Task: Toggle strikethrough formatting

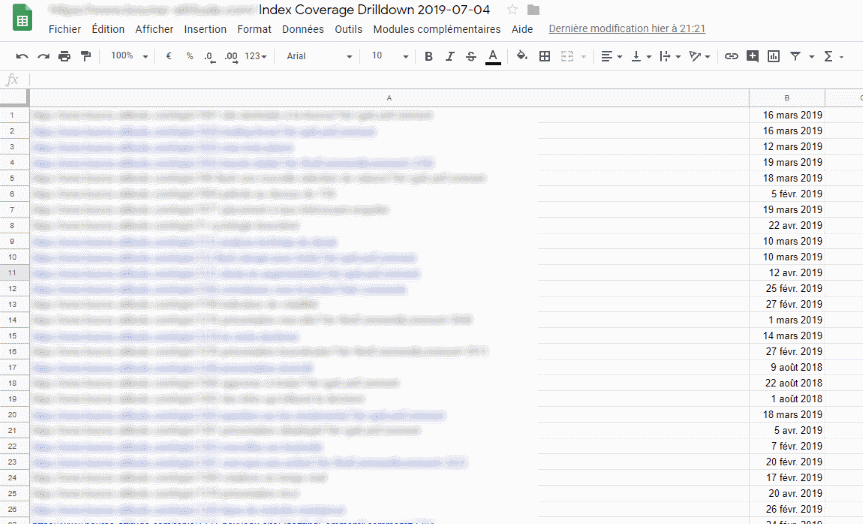Action: click(471, 57)
